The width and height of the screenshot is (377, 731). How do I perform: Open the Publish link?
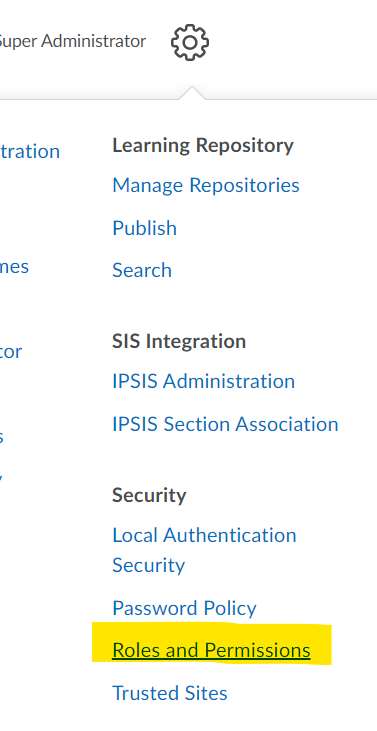tap(144, 228)
